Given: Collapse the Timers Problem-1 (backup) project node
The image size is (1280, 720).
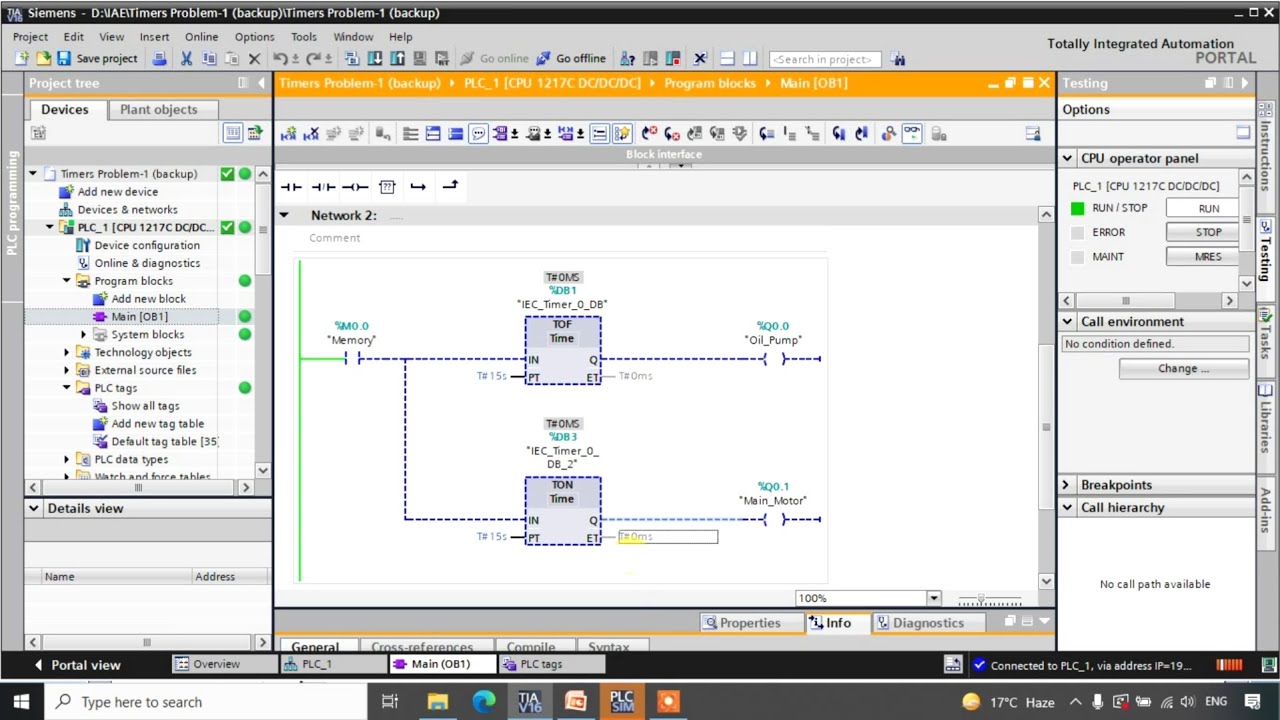Looking at the screenshot, I should pos(33,174).
